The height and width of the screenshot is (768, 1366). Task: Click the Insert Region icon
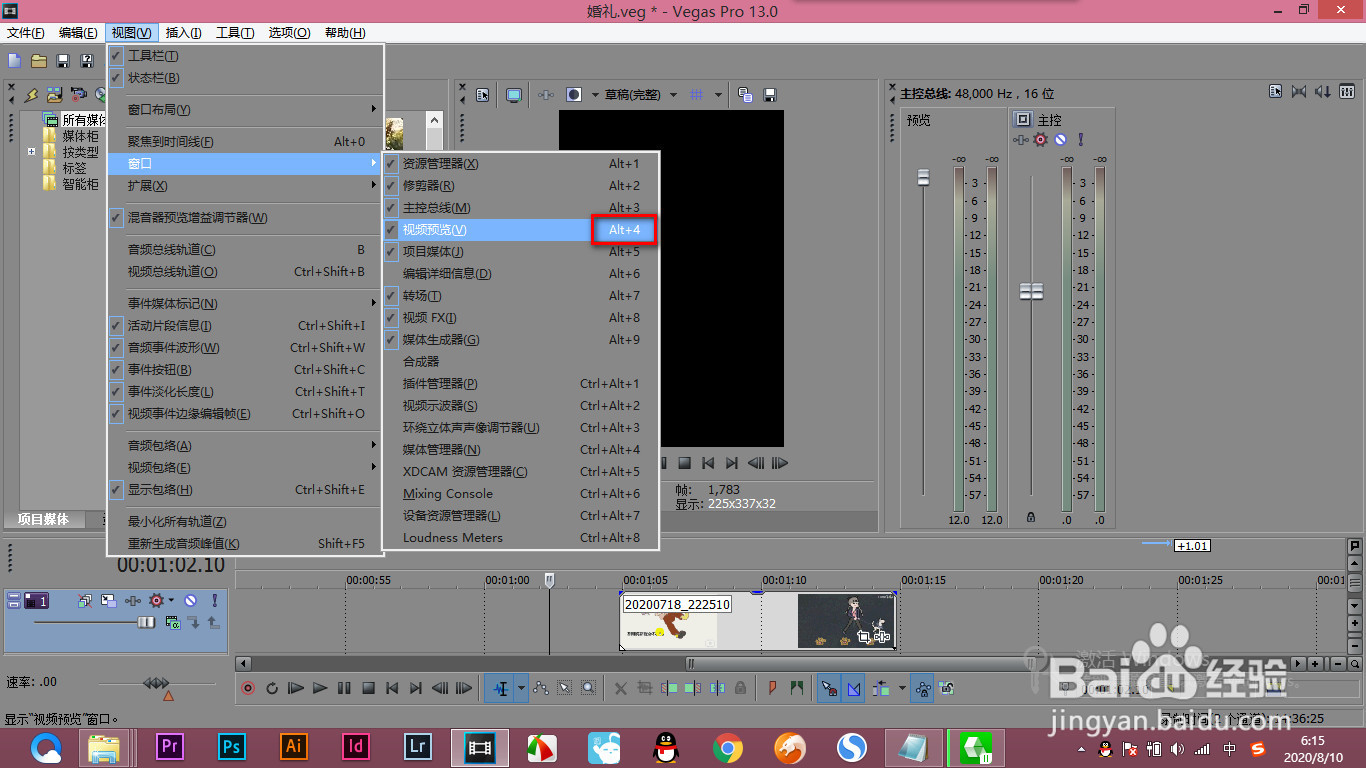(x=797, y=688)
